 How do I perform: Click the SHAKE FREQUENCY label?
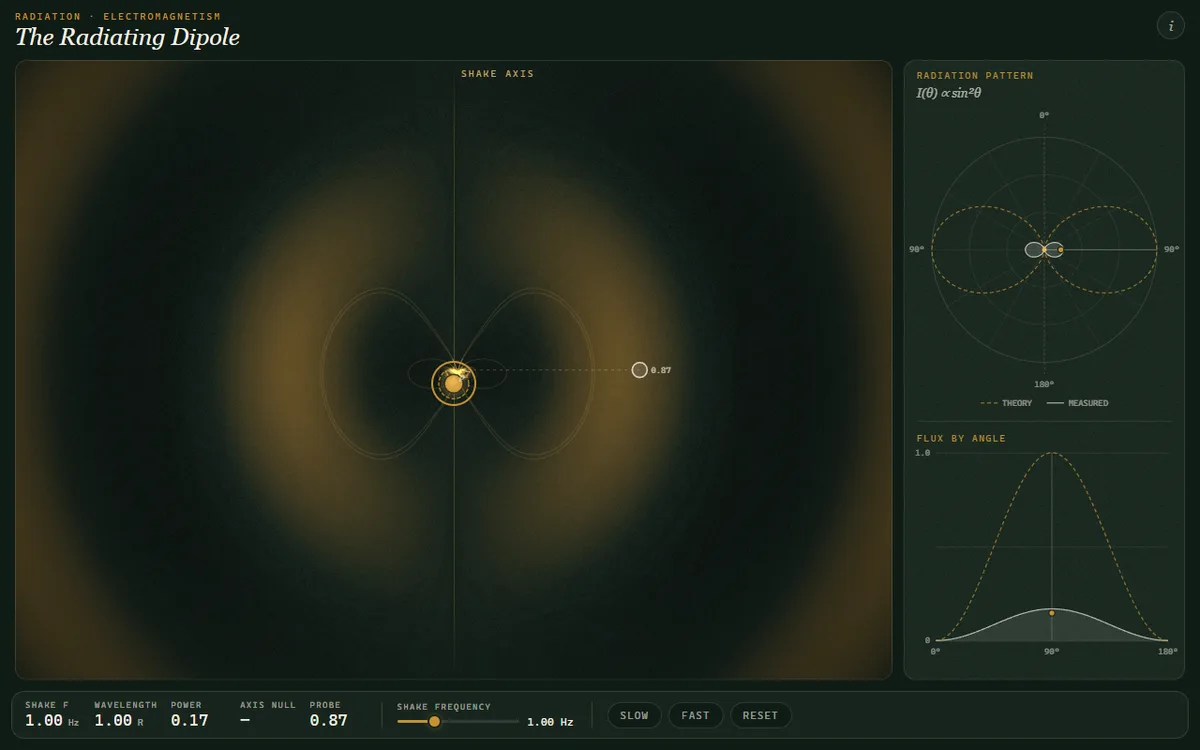[x=444, y=707]
